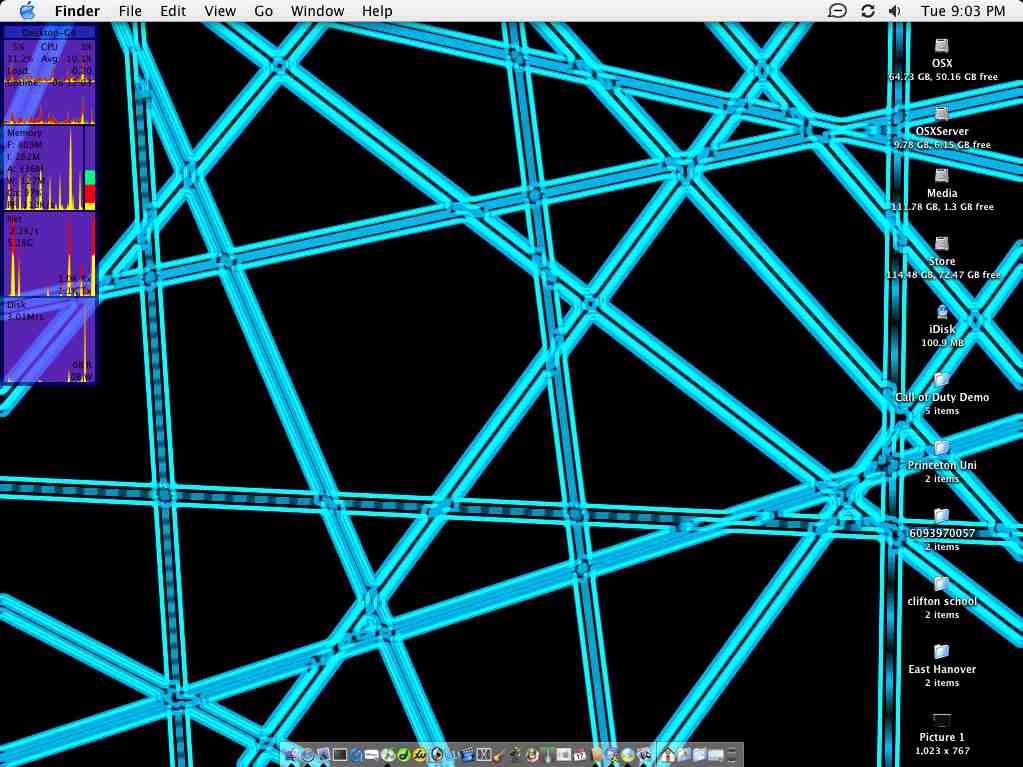Open Fireworks from the dock
1023x767 pixels.
tap(420, 755)
